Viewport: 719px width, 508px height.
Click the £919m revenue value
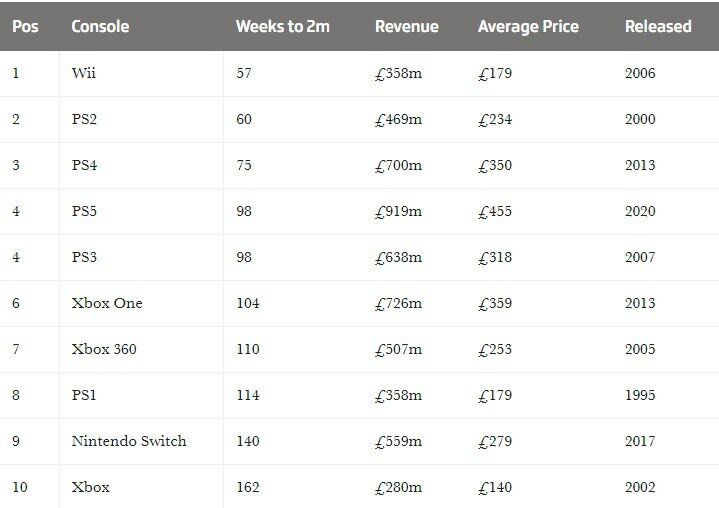click(x=398, y=211)
